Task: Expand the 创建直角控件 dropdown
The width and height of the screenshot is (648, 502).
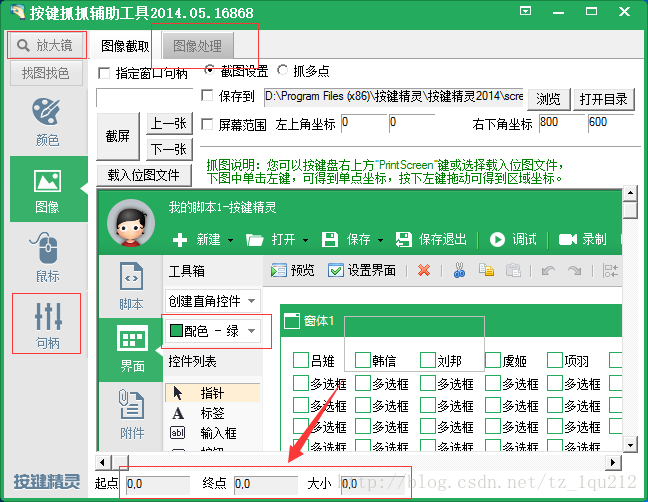Action: coord(251,301)
